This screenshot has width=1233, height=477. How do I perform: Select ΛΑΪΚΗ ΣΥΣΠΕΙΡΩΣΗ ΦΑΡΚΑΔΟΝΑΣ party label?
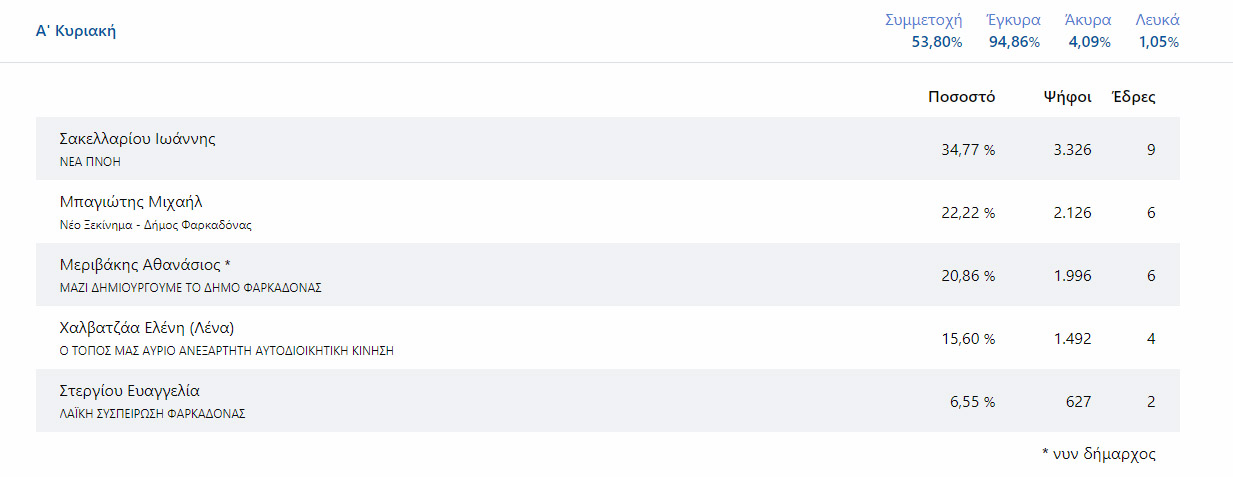pos(152,413)
